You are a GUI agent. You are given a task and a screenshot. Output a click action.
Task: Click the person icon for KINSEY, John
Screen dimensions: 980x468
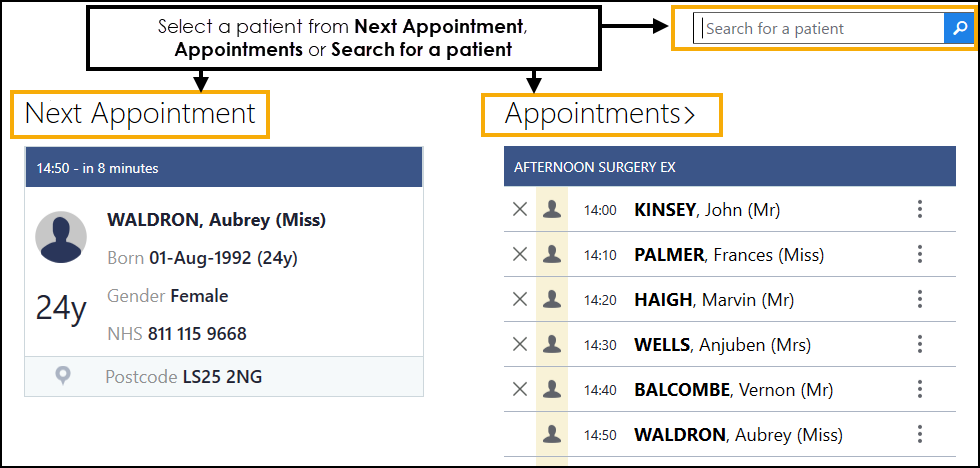(x=551, y=209)
